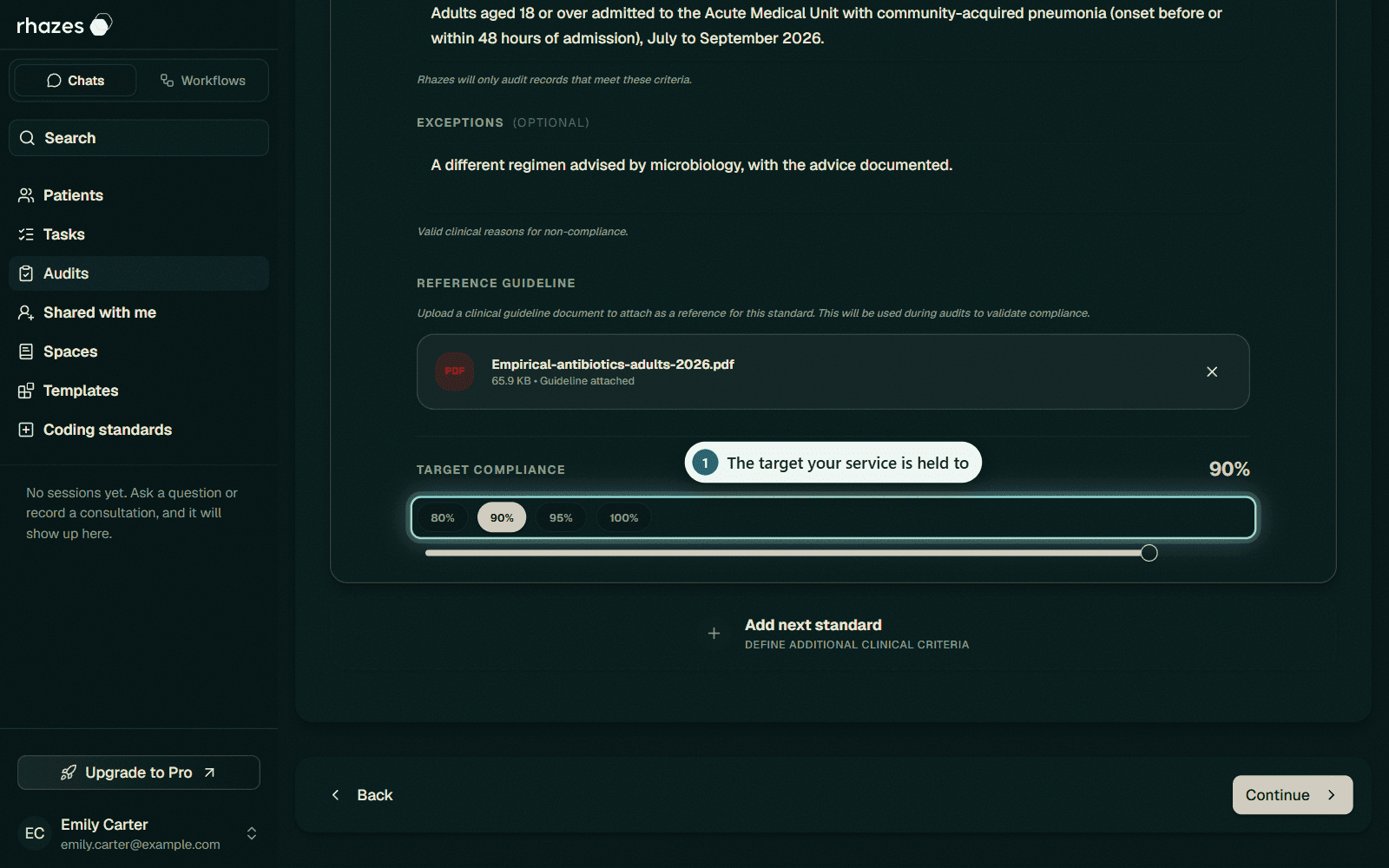Click file name Empirical-antibiotics-adults-2026.pdf

point(613,365)
